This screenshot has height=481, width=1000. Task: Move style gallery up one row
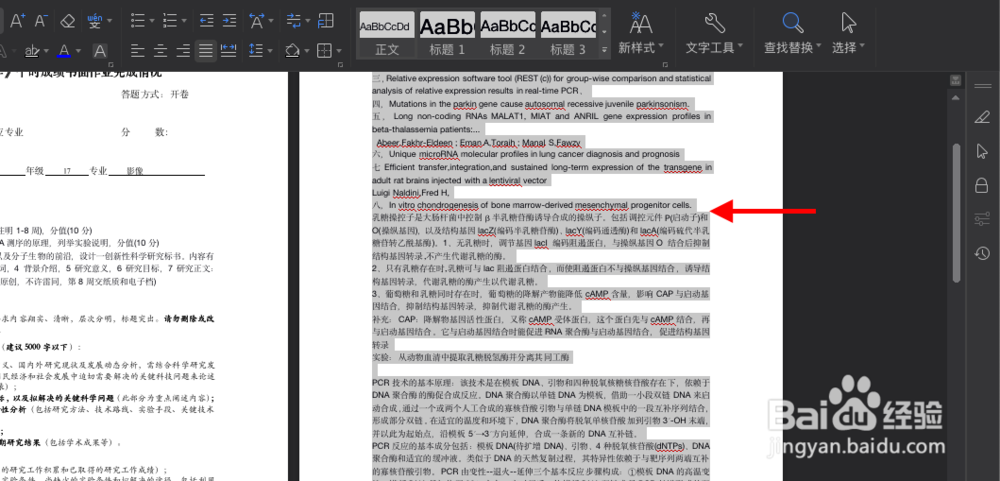click(x=605, y=15)
